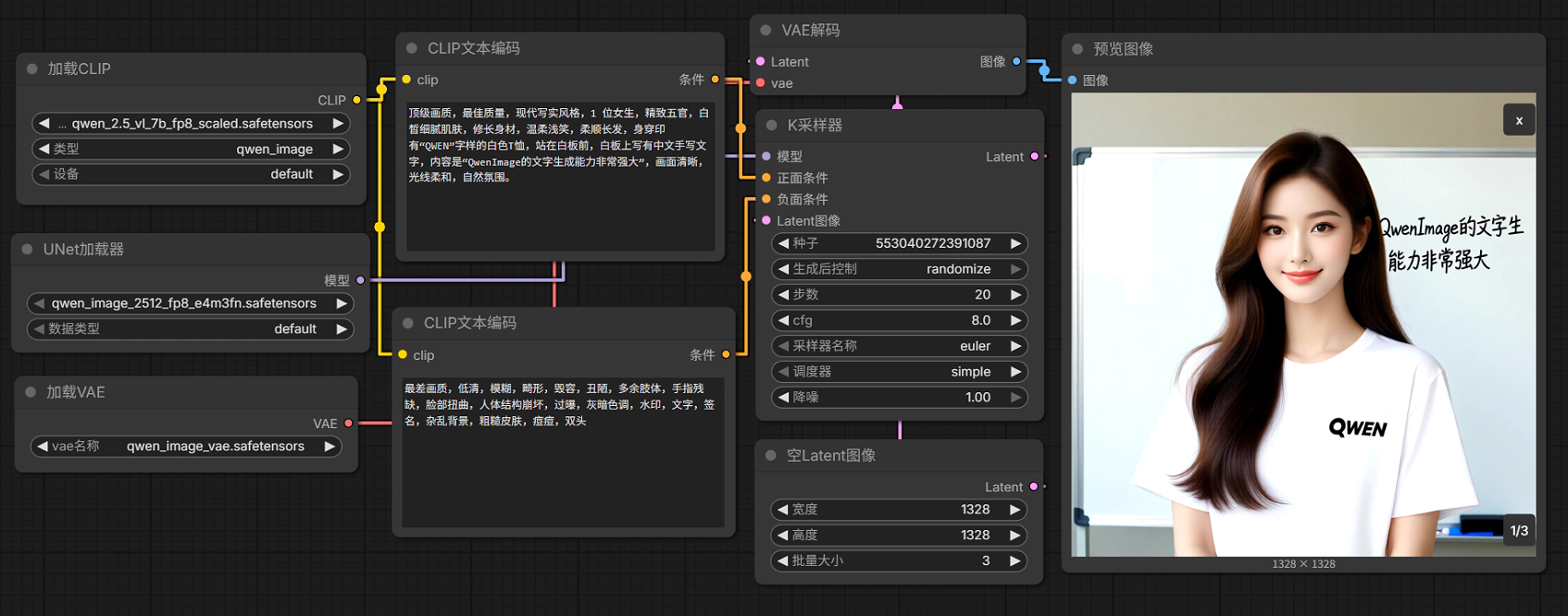Viewport: 1568px width, 616px height.
Task: Open the 生成后控制 randomize dropdown
Action: click(899, 269)
